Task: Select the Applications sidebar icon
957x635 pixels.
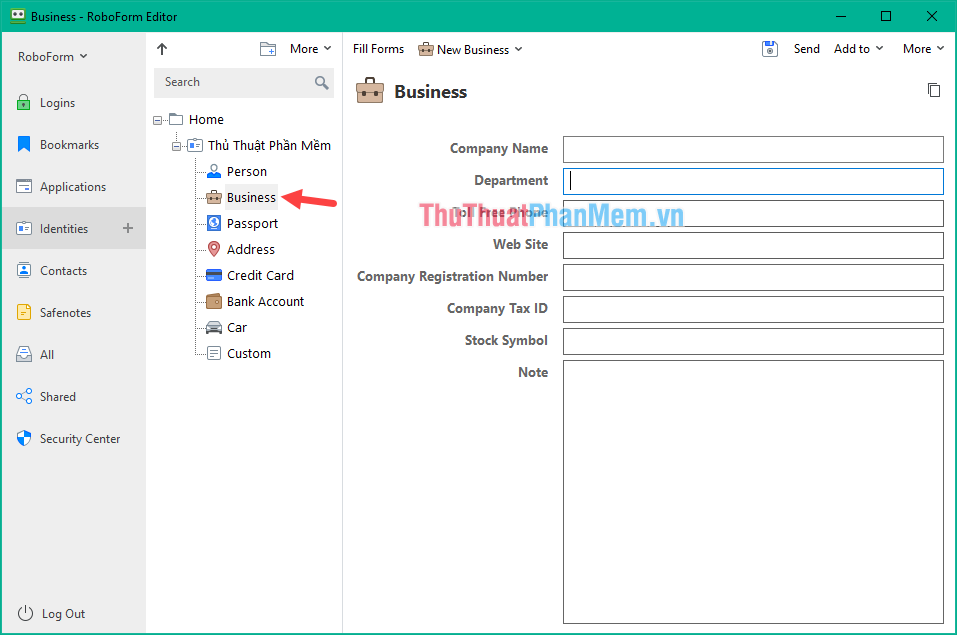Action: click(22, 186)
